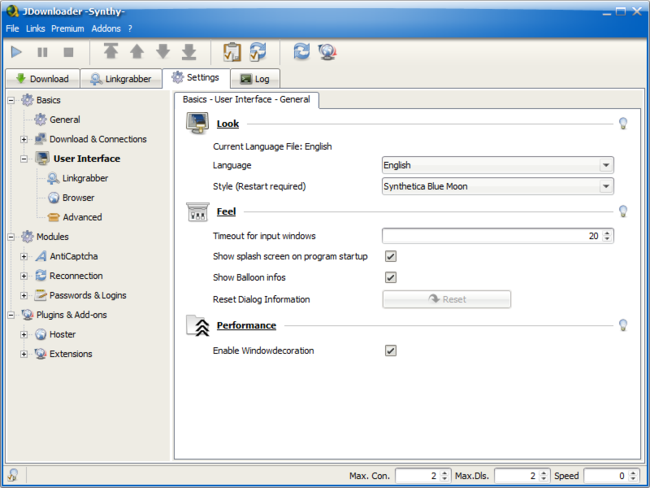
Task: Select Basics - User Interface - General tab
Action: click(x=246, y=100)
